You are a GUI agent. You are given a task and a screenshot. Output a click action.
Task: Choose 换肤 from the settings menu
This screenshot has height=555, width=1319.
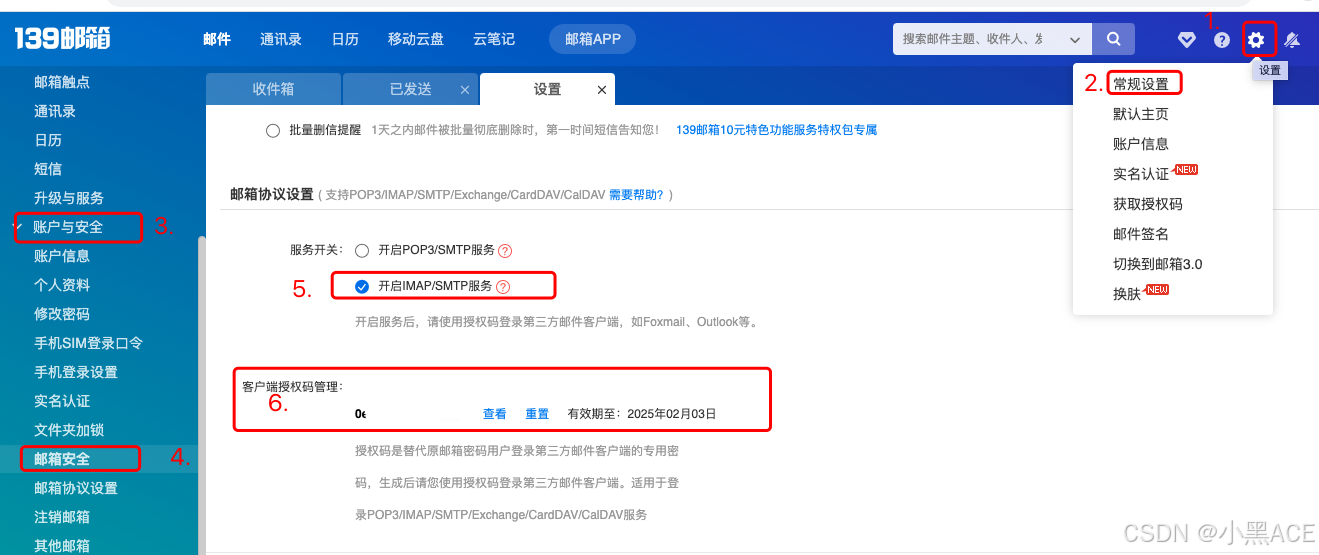(1127, 294)
